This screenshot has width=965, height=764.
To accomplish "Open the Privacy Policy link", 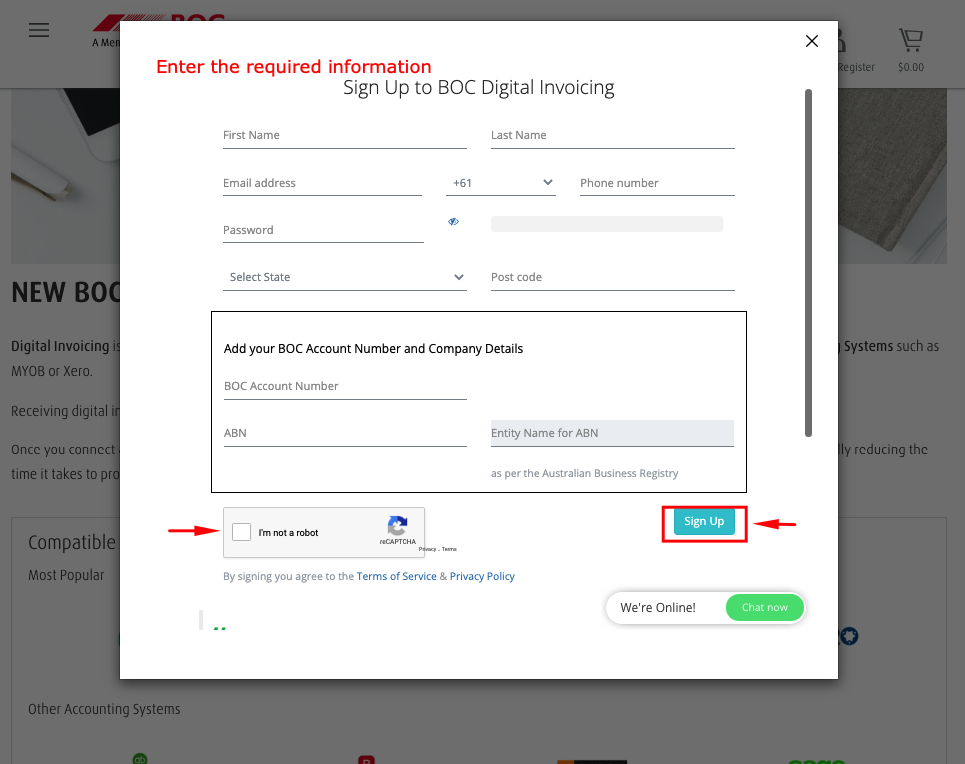I will tap(482, 576).
